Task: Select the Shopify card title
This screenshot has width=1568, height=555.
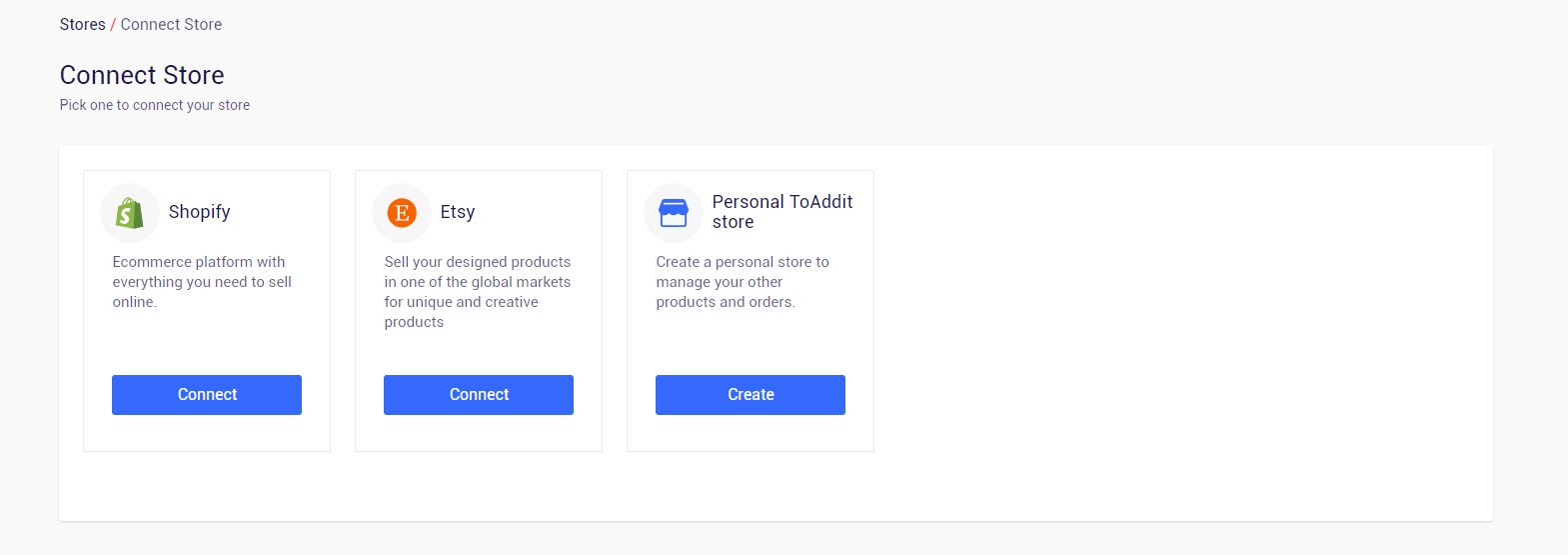Action: [x=199, y=212]
